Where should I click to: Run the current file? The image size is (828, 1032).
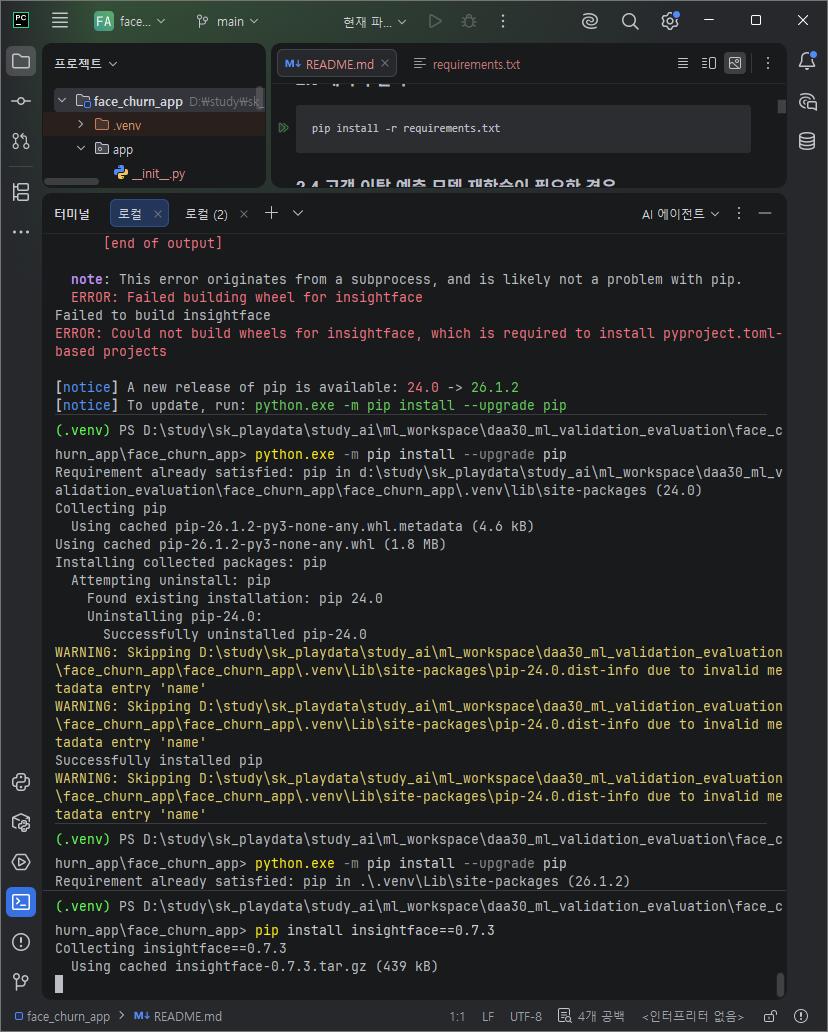pos(435,21)
